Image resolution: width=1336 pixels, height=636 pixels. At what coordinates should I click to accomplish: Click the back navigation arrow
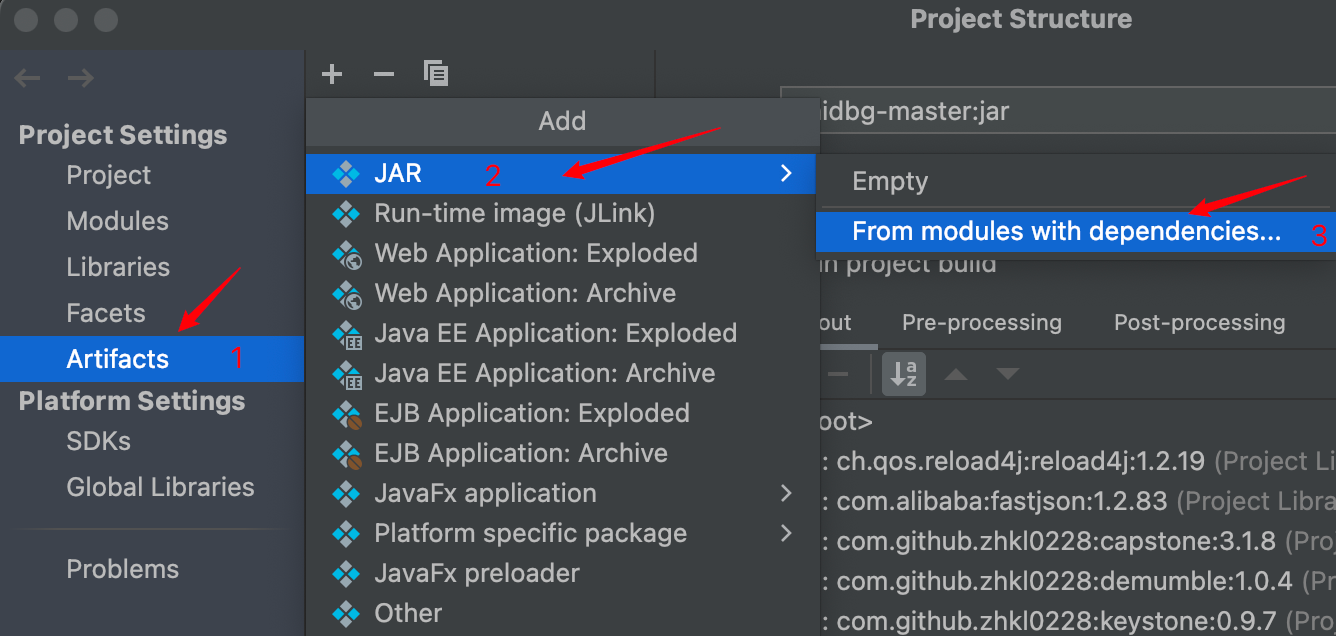pyautogui.click(x=27, y=77)
